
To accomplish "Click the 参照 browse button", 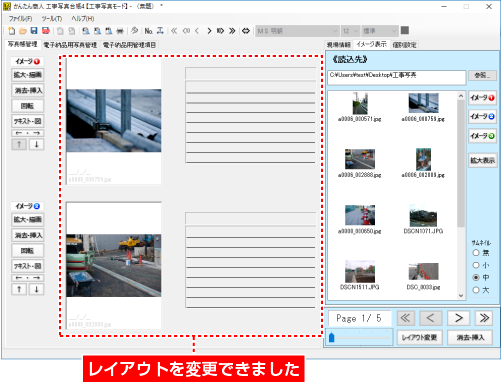I will 482,75.
